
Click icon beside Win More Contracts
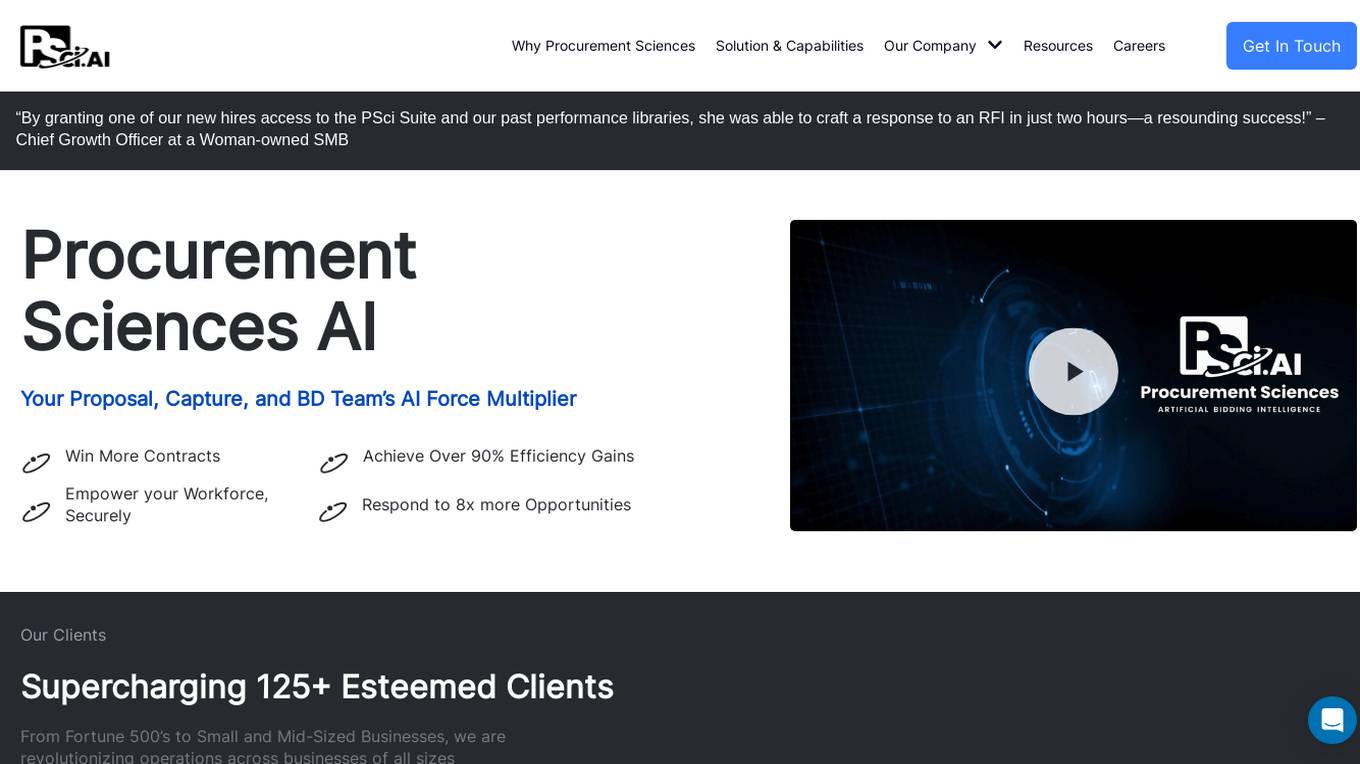(36, 463)
